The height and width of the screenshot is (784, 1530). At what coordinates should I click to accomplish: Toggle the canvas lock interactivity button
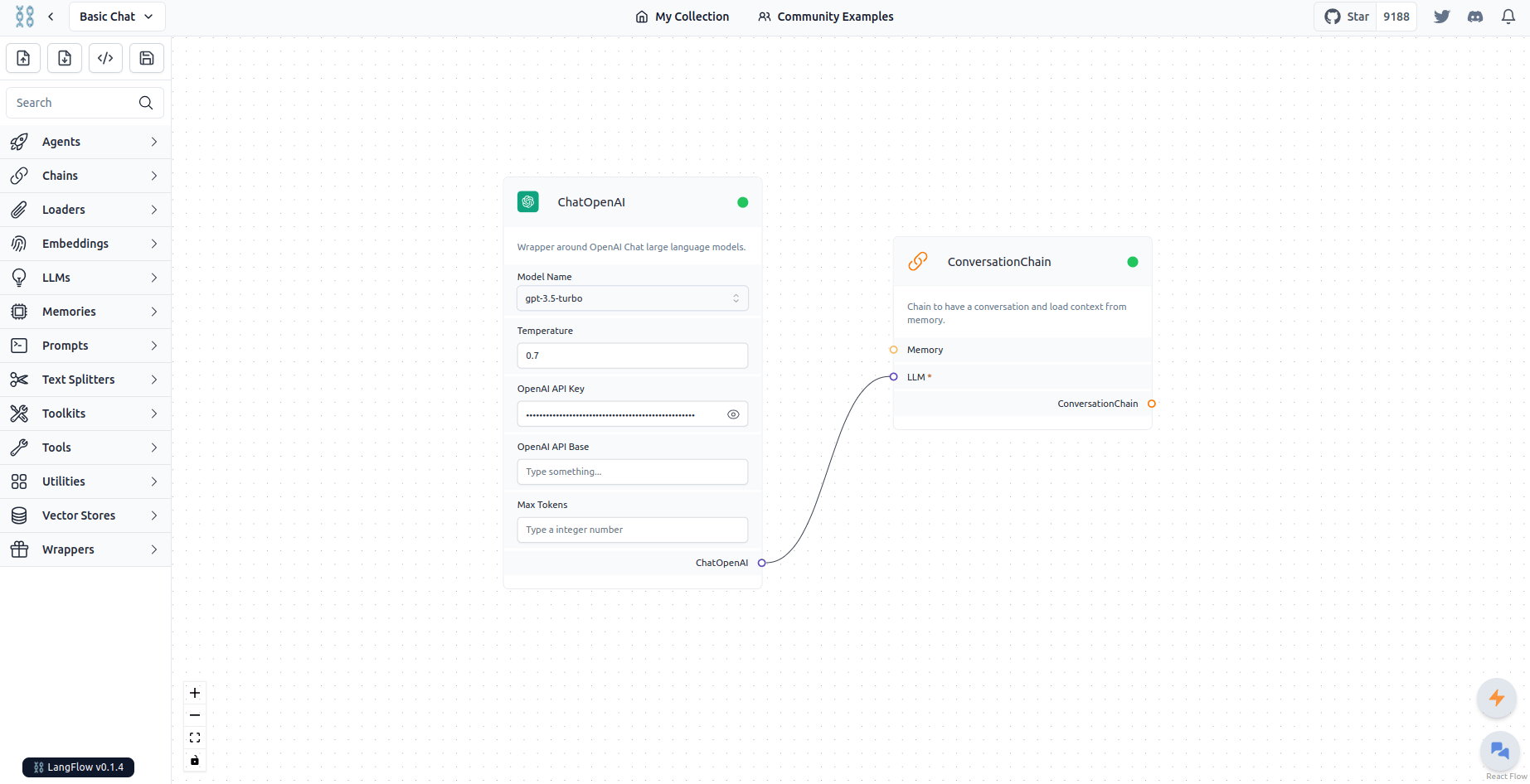(x=195, y=760)
